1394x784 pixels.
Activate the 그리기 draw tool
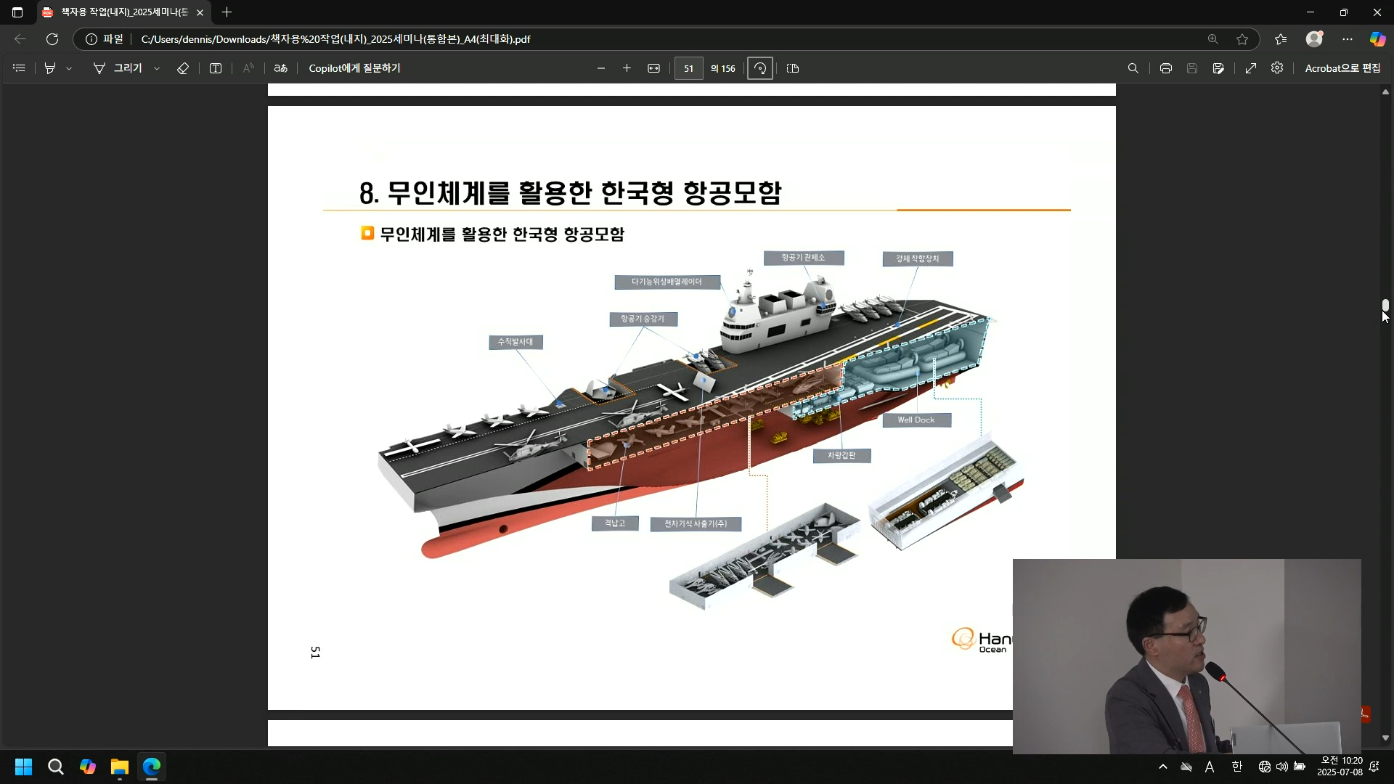coord(118,68)
